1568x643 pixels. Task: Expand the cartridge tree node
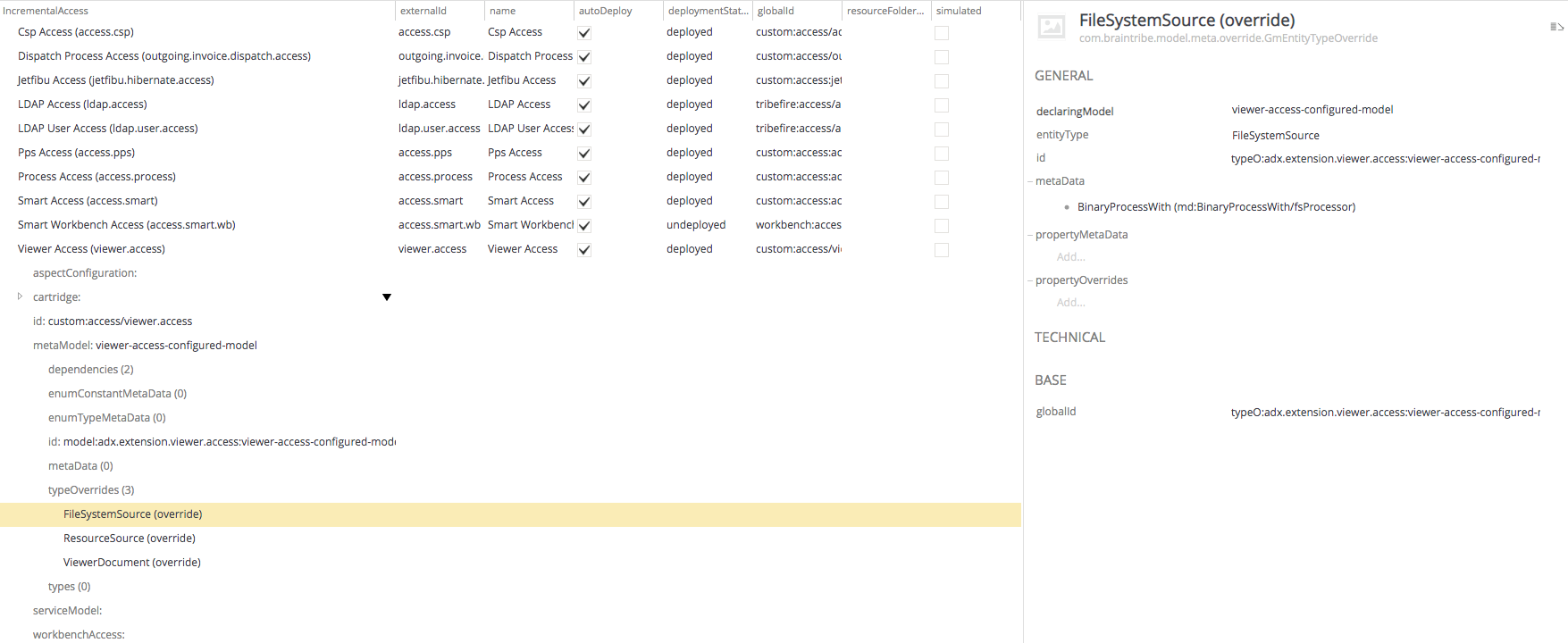(x=21, y=296)
